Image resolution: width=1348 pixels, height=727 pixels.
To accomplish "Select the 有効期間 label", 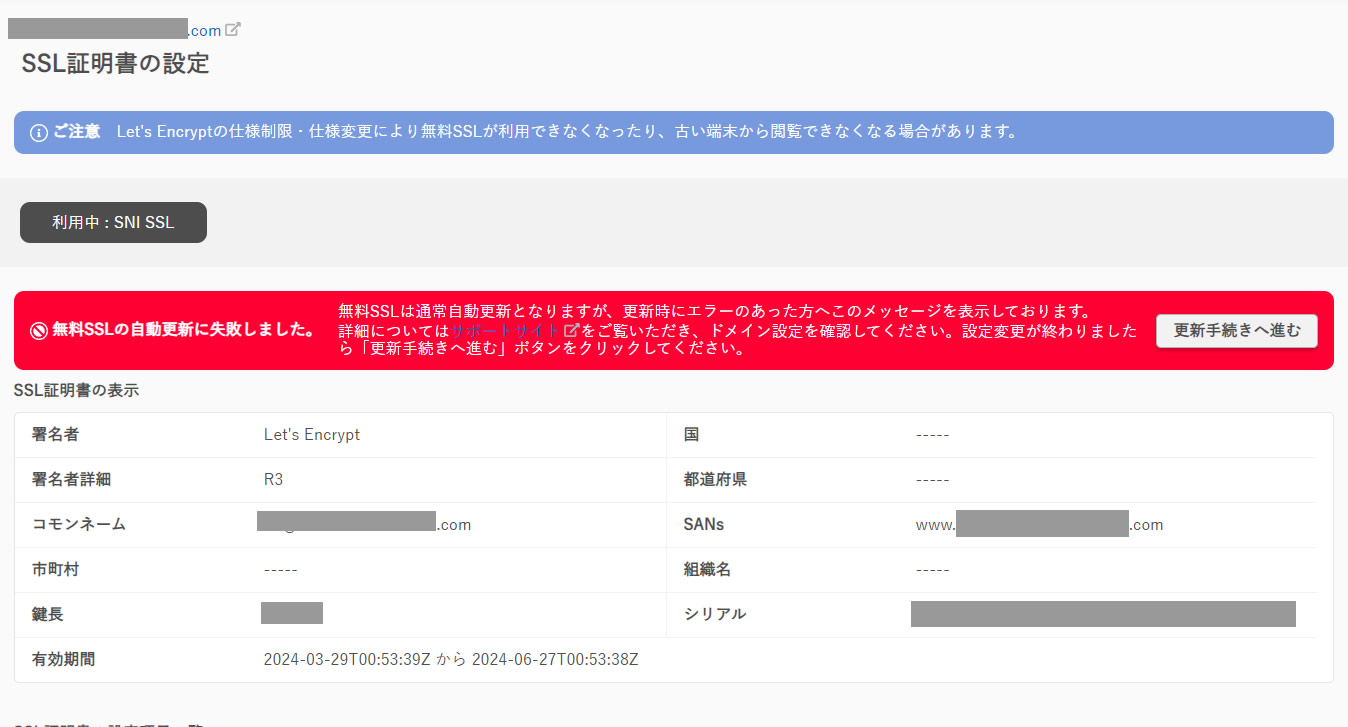I will click(63, 660).
